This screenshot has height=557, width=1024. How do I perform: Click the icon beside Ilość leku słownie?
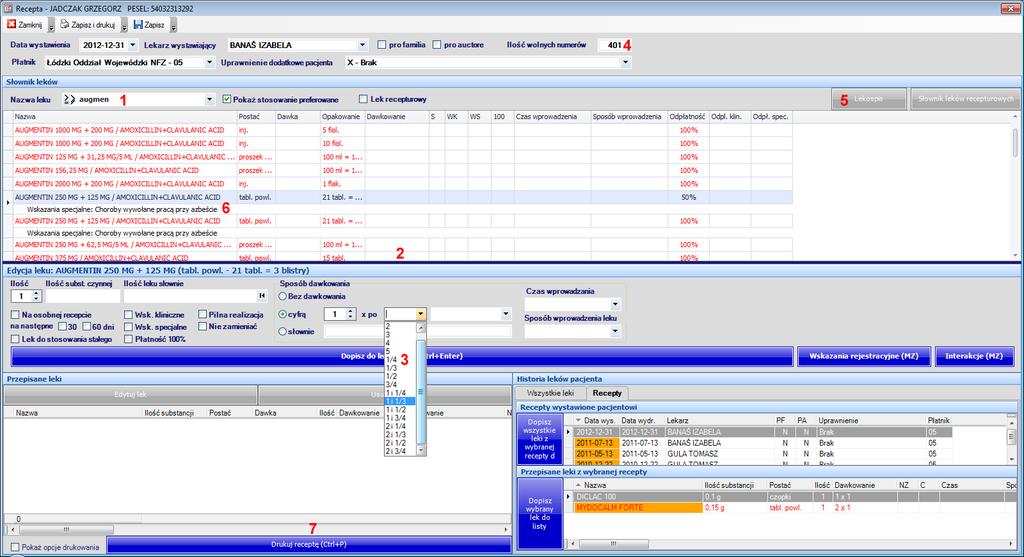[262, 296]
